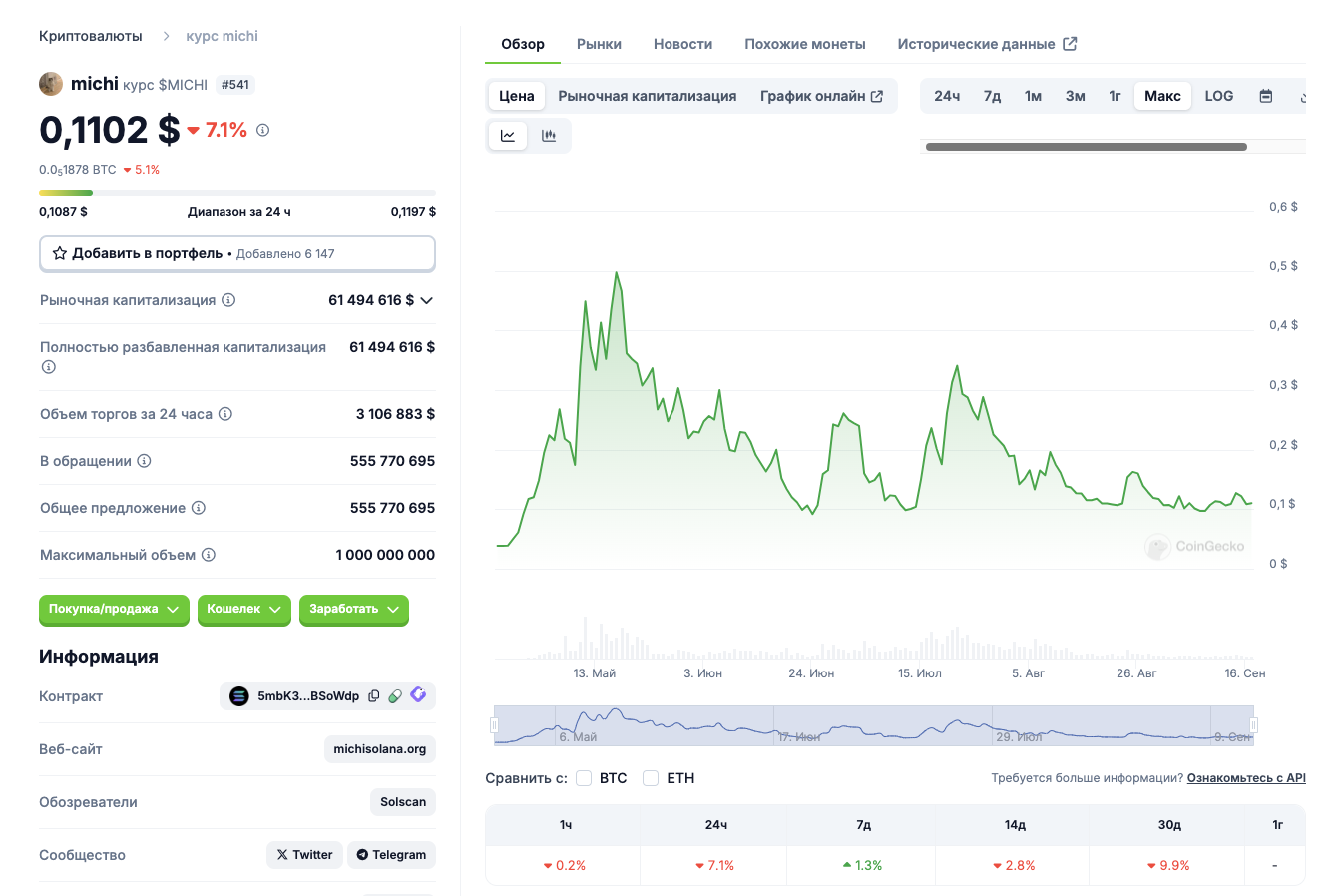The image size is (1342, 896).
Task: Click the 1ч value 0.2% in the table
Action: point(565,865)
